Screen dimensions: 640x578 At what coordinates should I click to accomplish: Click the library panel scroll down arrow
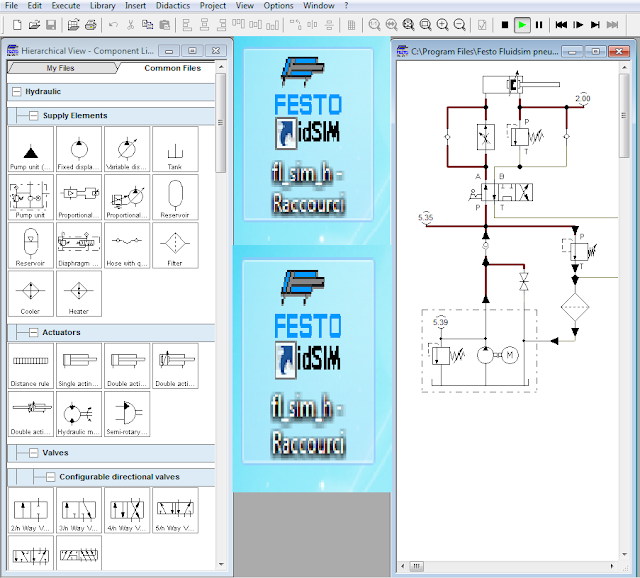[221, 564]
